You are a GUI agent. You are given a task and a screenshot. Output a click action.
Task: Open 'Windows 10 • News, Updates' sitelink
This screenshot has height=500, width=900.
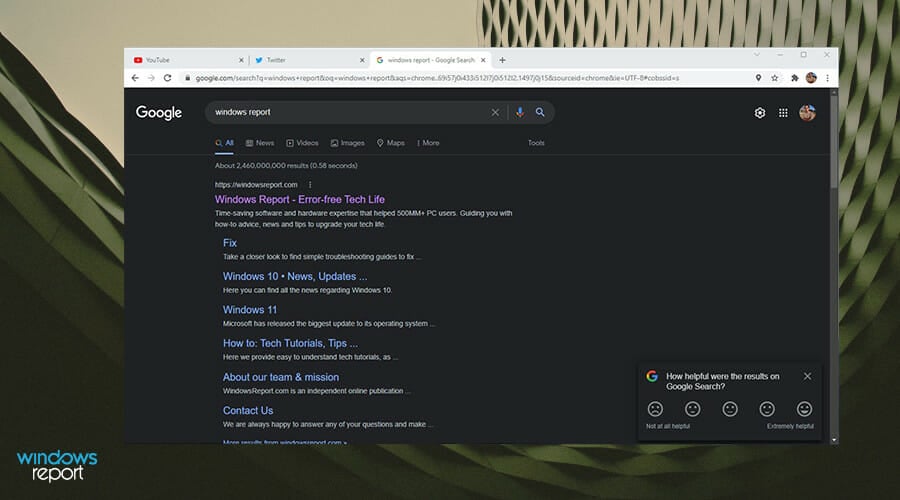click(295, 276)
